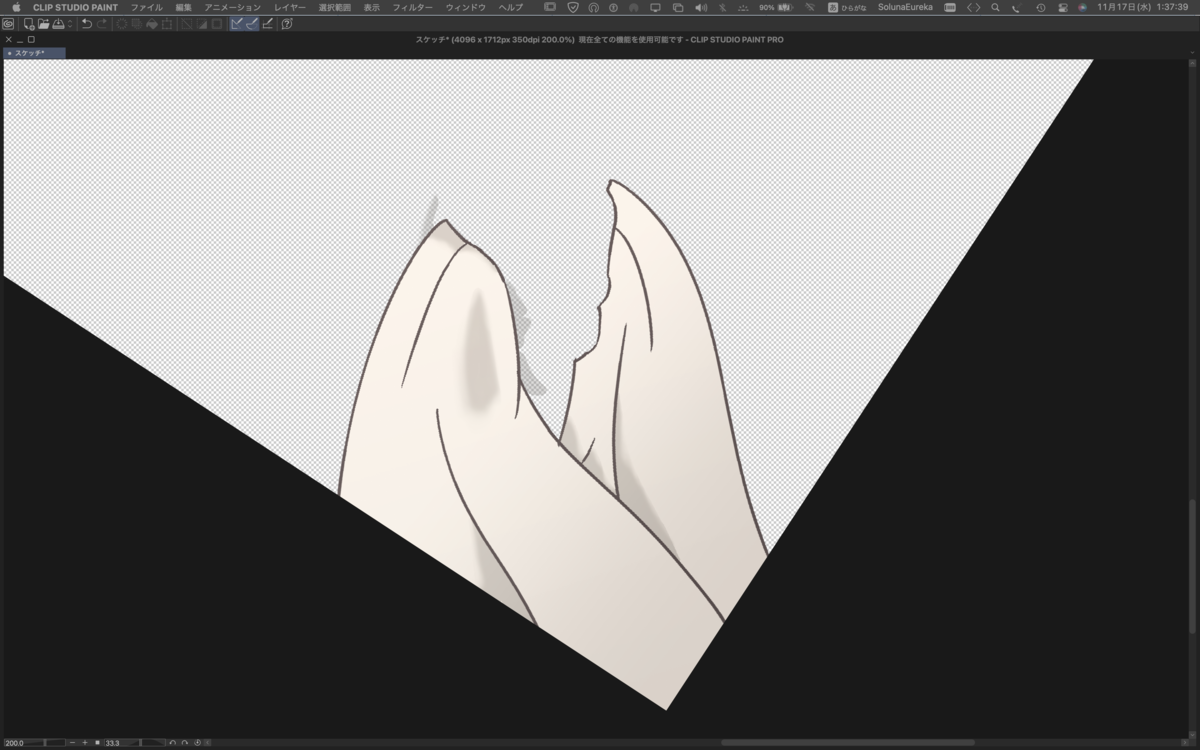Save the document using Save icon
1200x750 pixels.
coord(58,24)
